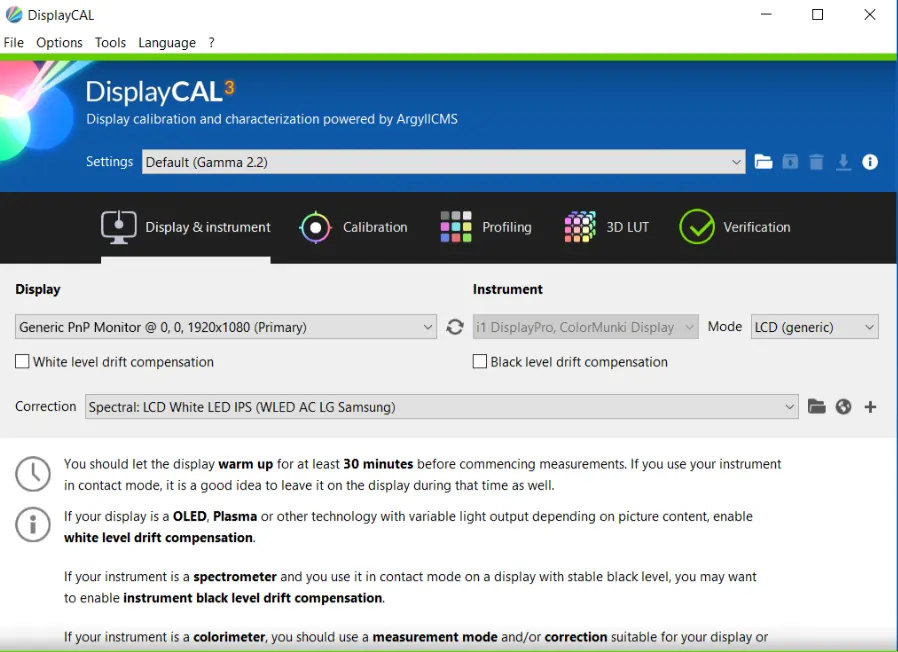Click the banner subtitle mentioning ArgyllCMS

pos(272,119)
